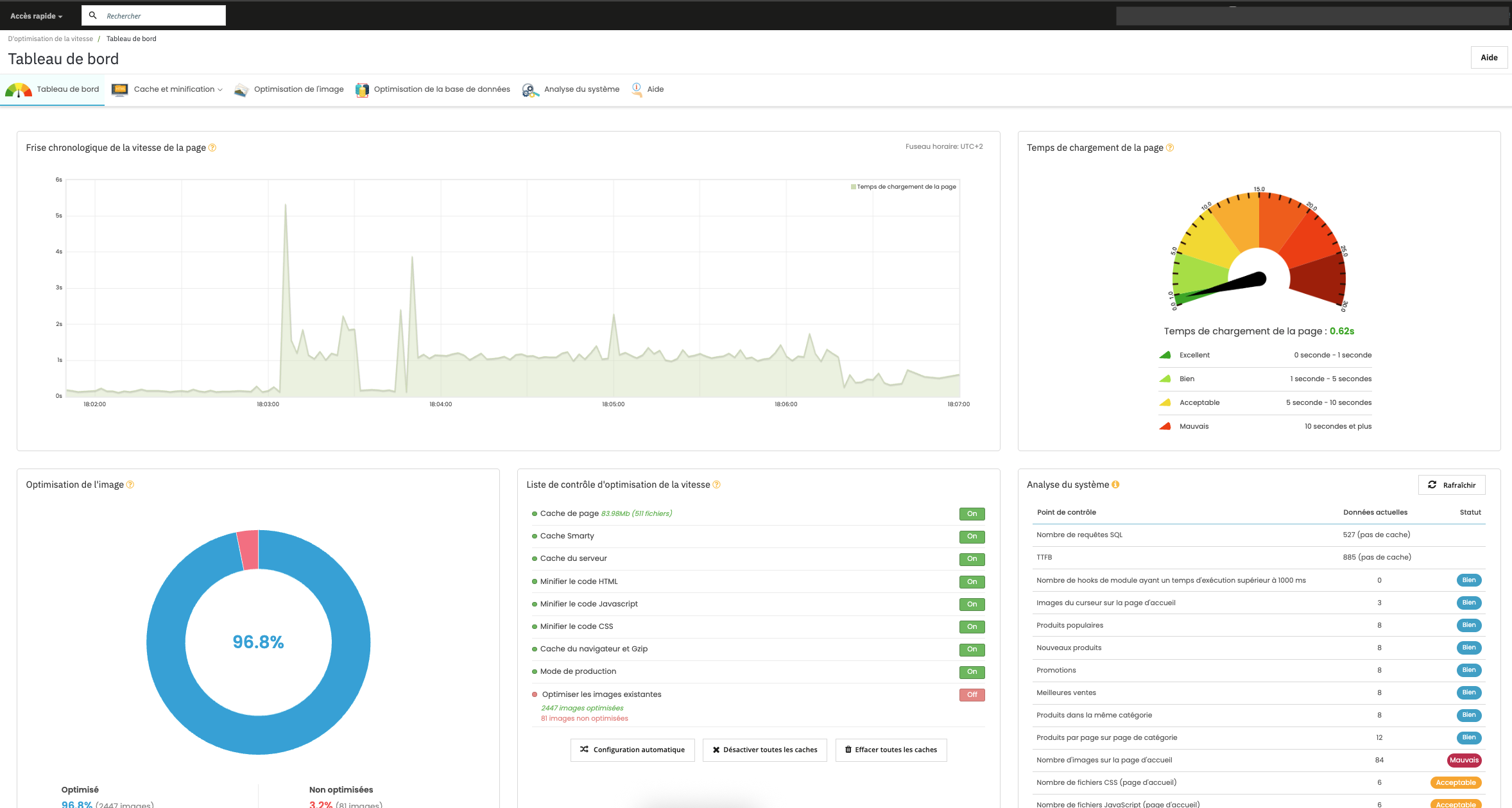Open help tooltip next to Temps de chargement title

pos(1170,148)
